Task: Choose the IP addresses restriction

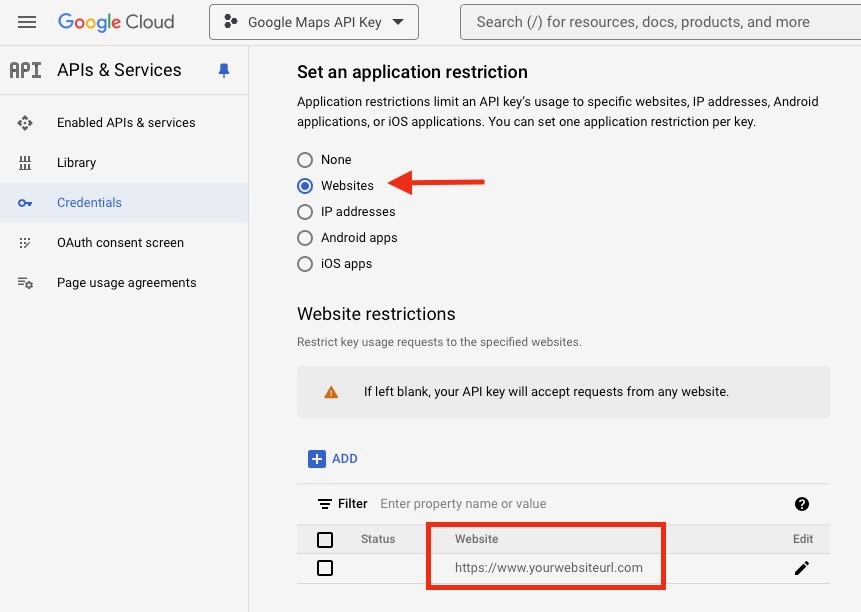Action: pyautogui.click(x=304, y=211)
